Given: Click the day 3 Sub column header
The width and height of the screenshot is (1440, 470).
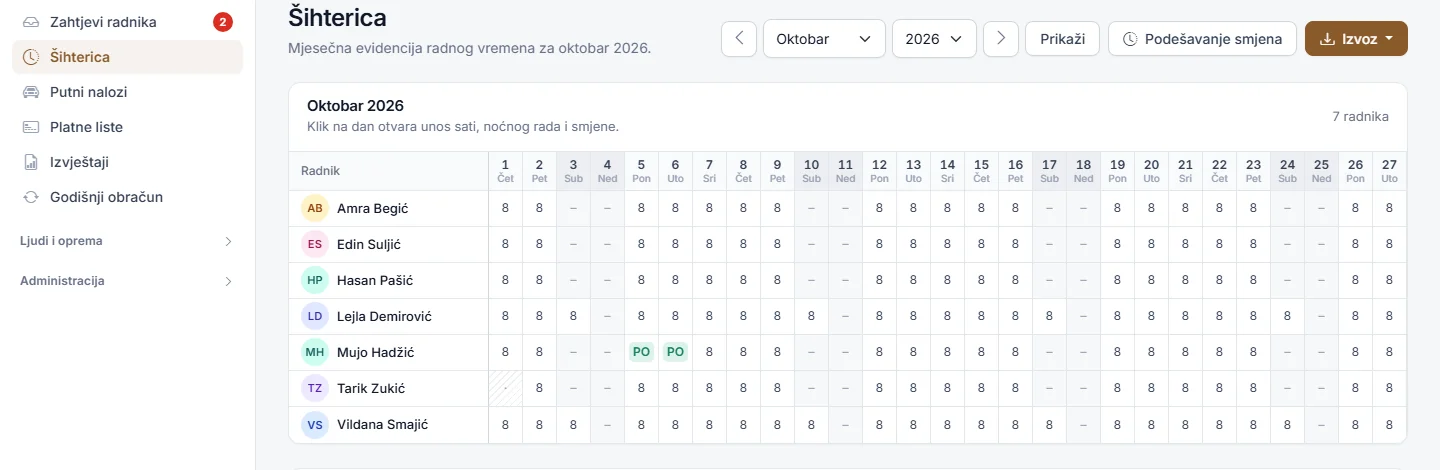Looking at the screenshot, I should coord(573,171).
